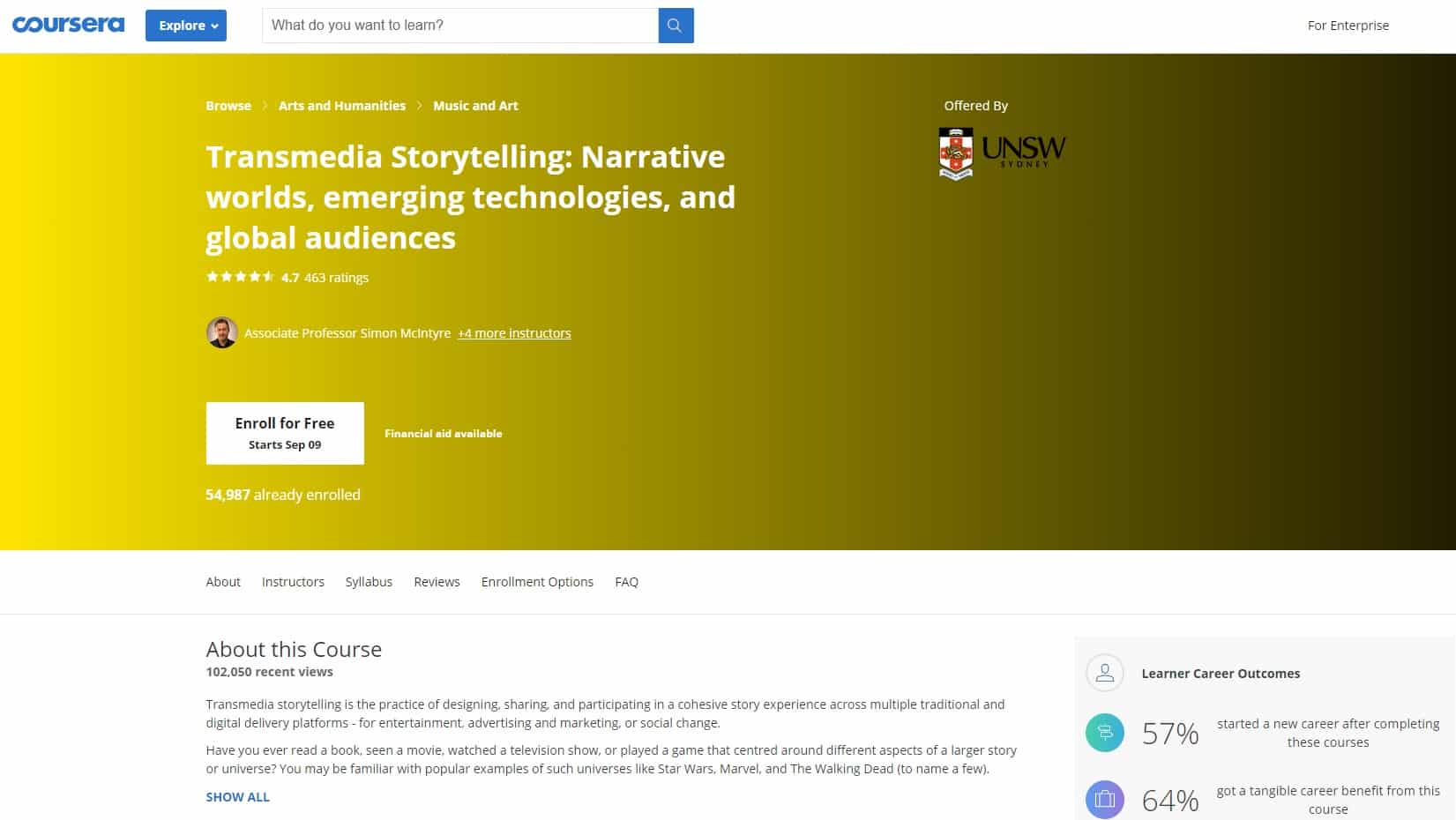
Task: Click the signpost new career icon
Action: 1104,733
